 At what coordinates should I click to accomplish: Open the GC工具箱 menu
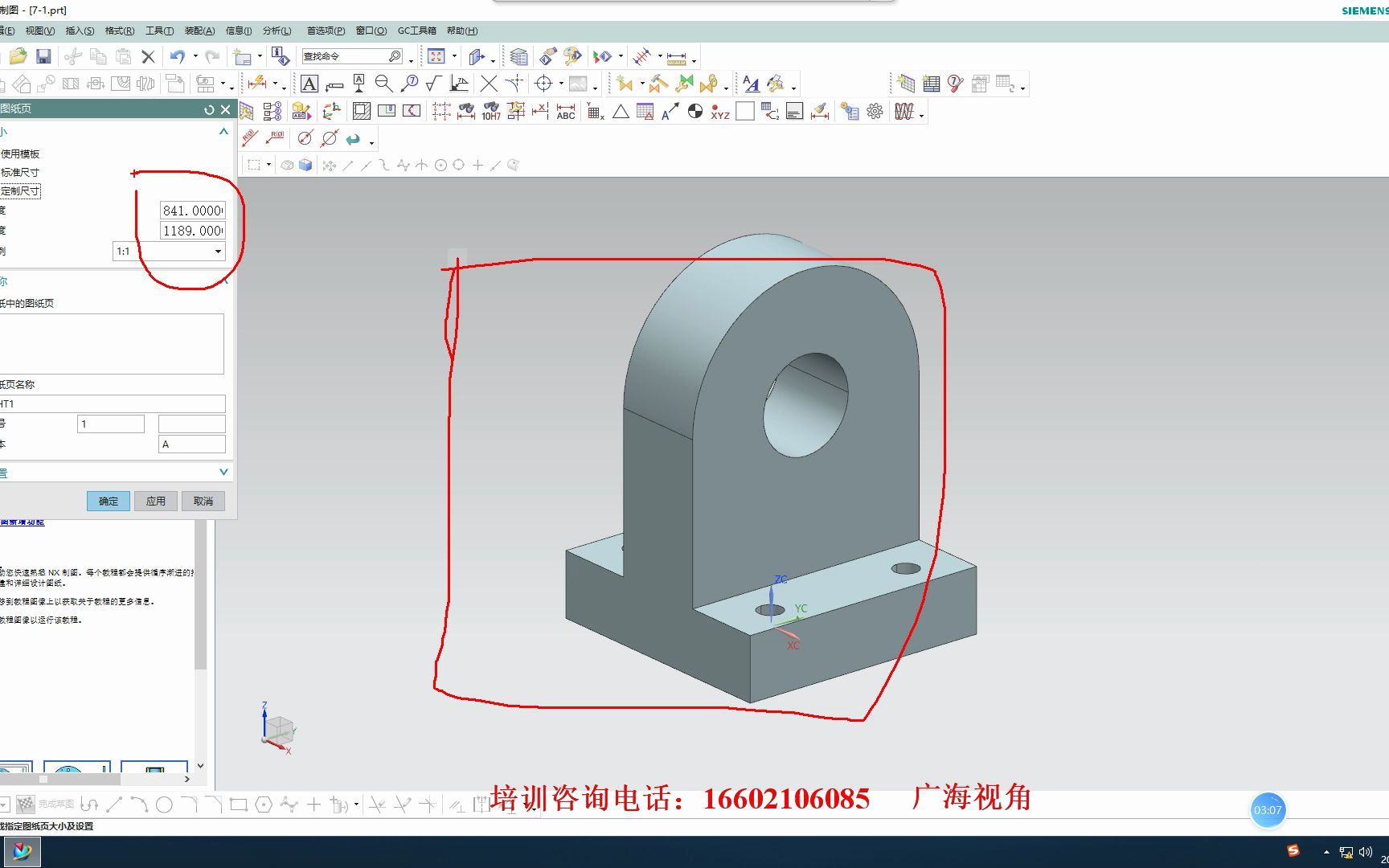click(416, 31)
